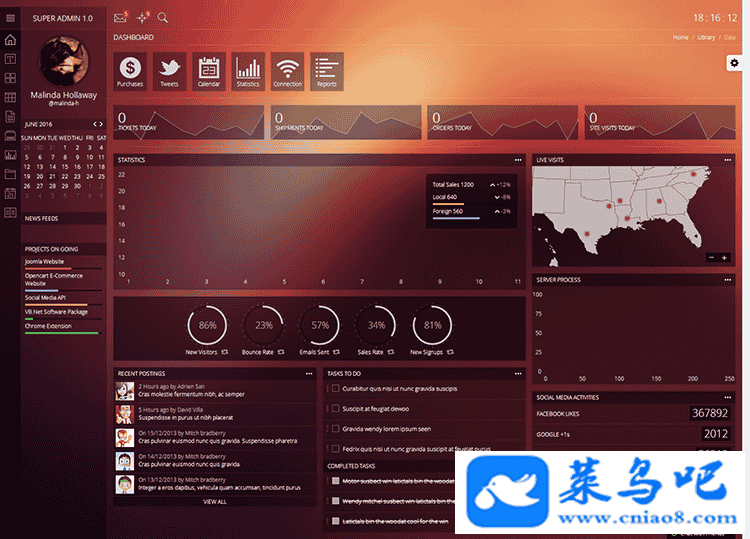Check 'Fedrix quis nisi ut nunc' task
The height and width of the screenshot is (539, 750).
click(x=336, y=449)
